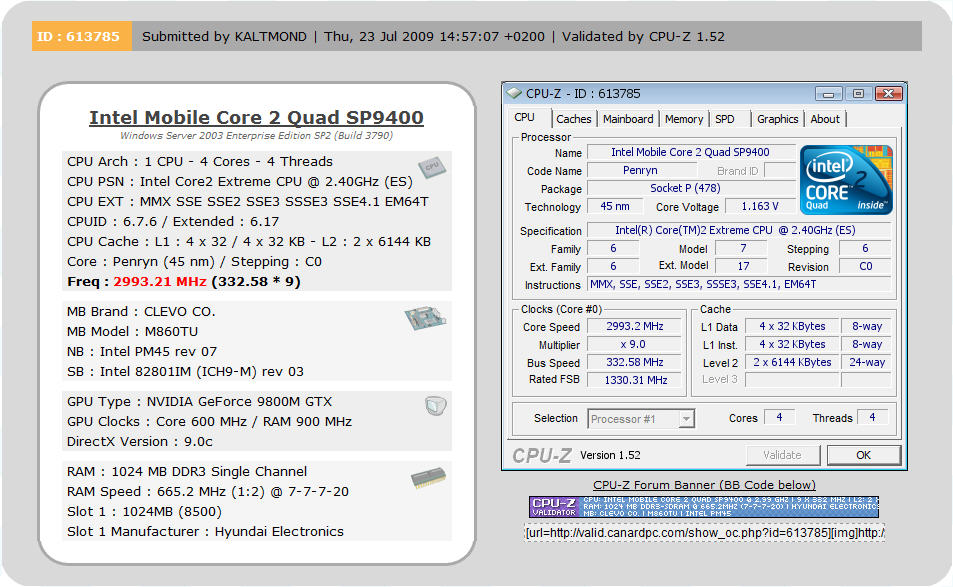This screenshot has height=587, width=953.
Task: Click the ID : 613785 orange badge
Action: click(81, 36)
